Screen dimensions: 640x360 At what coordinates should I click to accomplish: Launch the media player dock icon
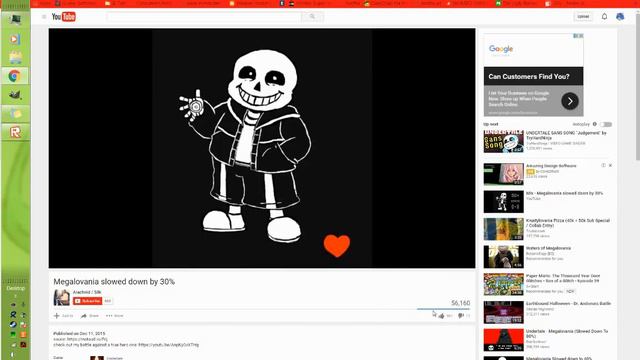coord(15,39)
